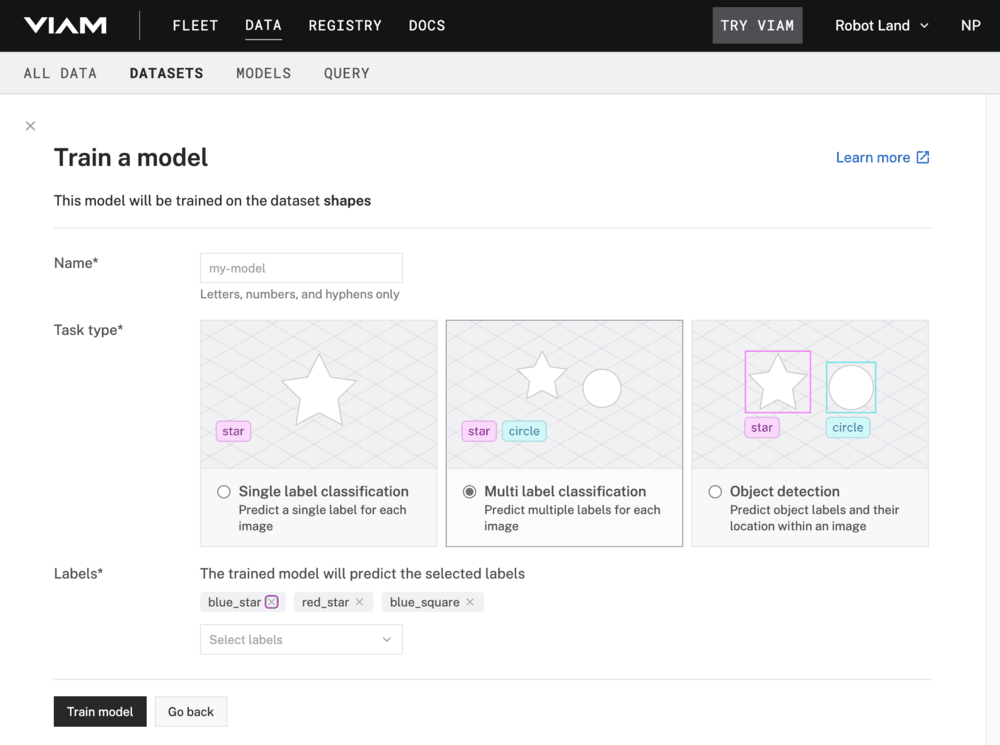Switch to the Query tab

[x=346, y=73]
